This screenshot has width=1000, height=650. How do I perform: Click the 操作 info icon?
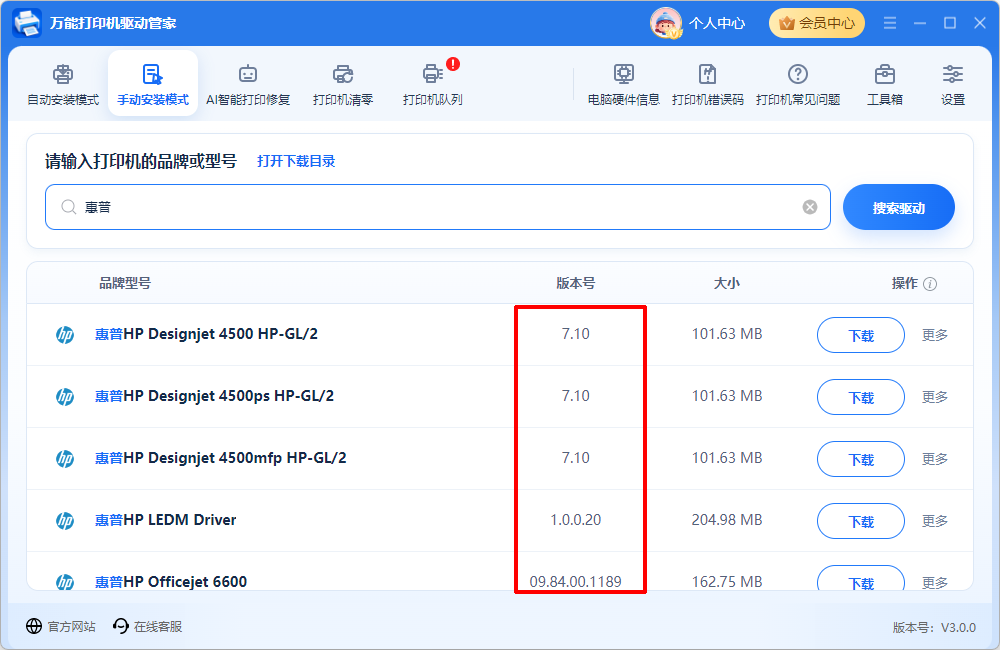930,284
